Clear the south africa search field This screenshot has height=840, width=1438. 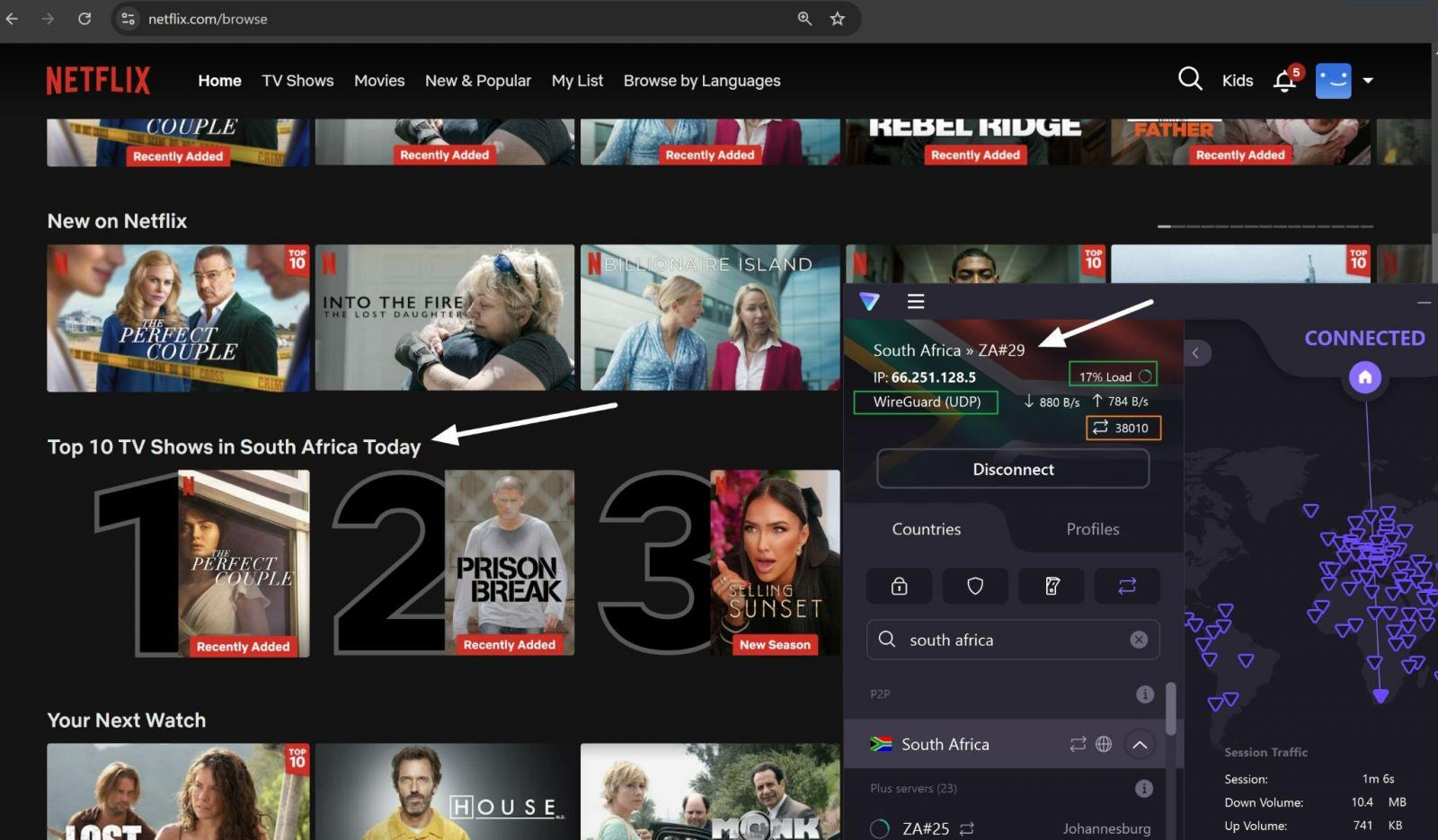point(1139,640)
